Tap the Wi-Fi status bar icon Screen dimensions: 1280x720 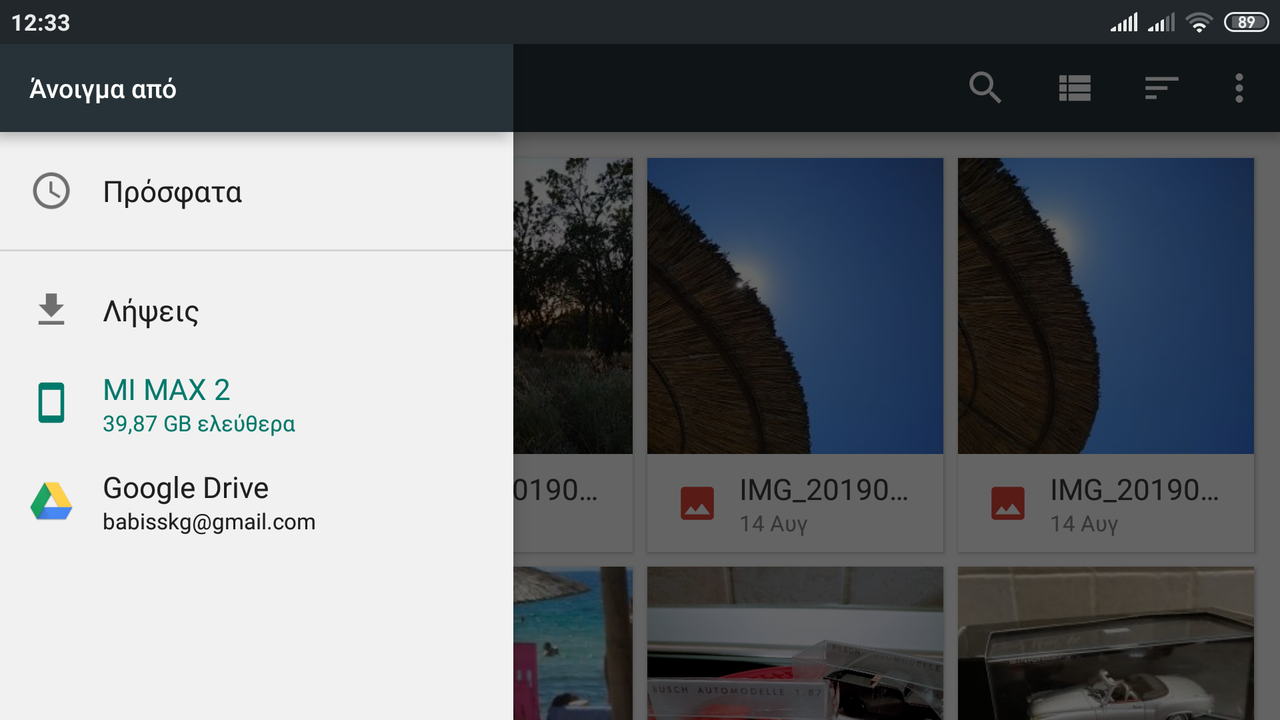point(1199,22)
